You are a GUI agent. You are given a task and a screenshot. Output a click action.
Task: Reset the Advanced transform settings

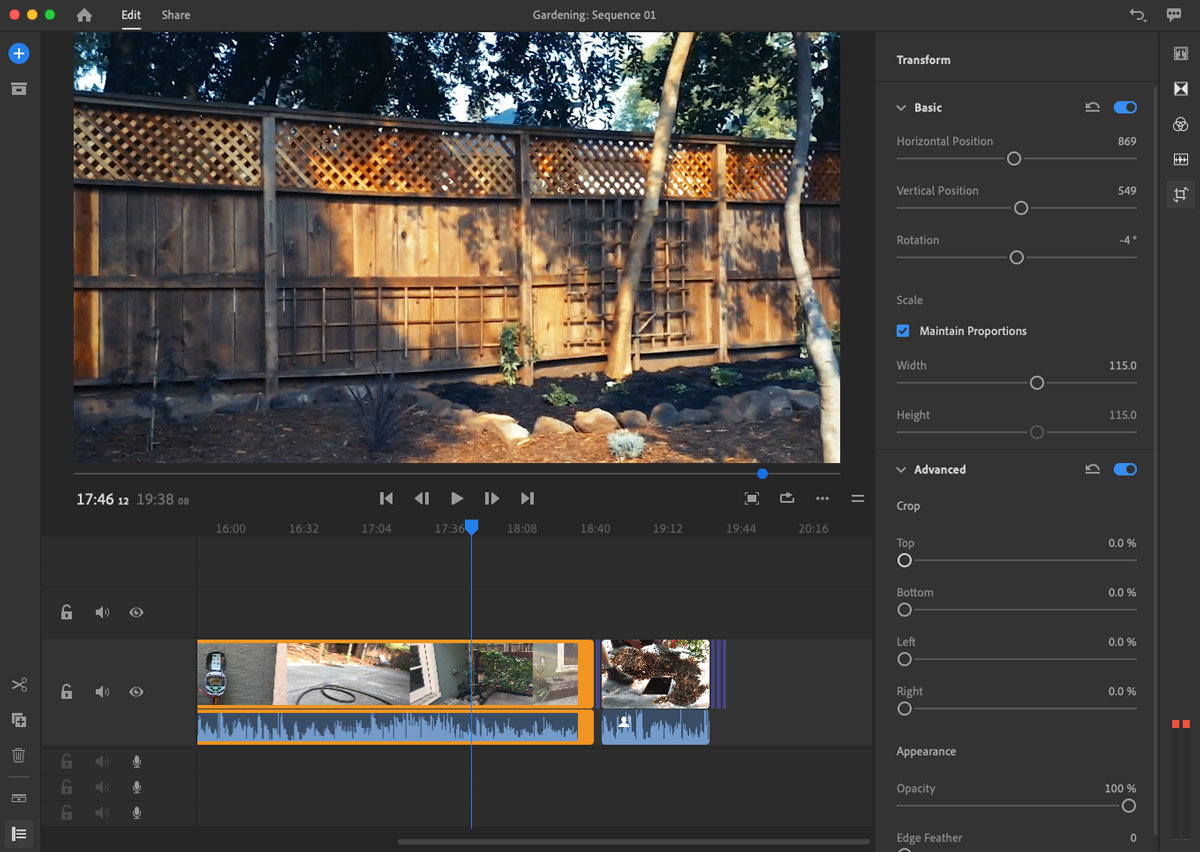click(1092, 469)
